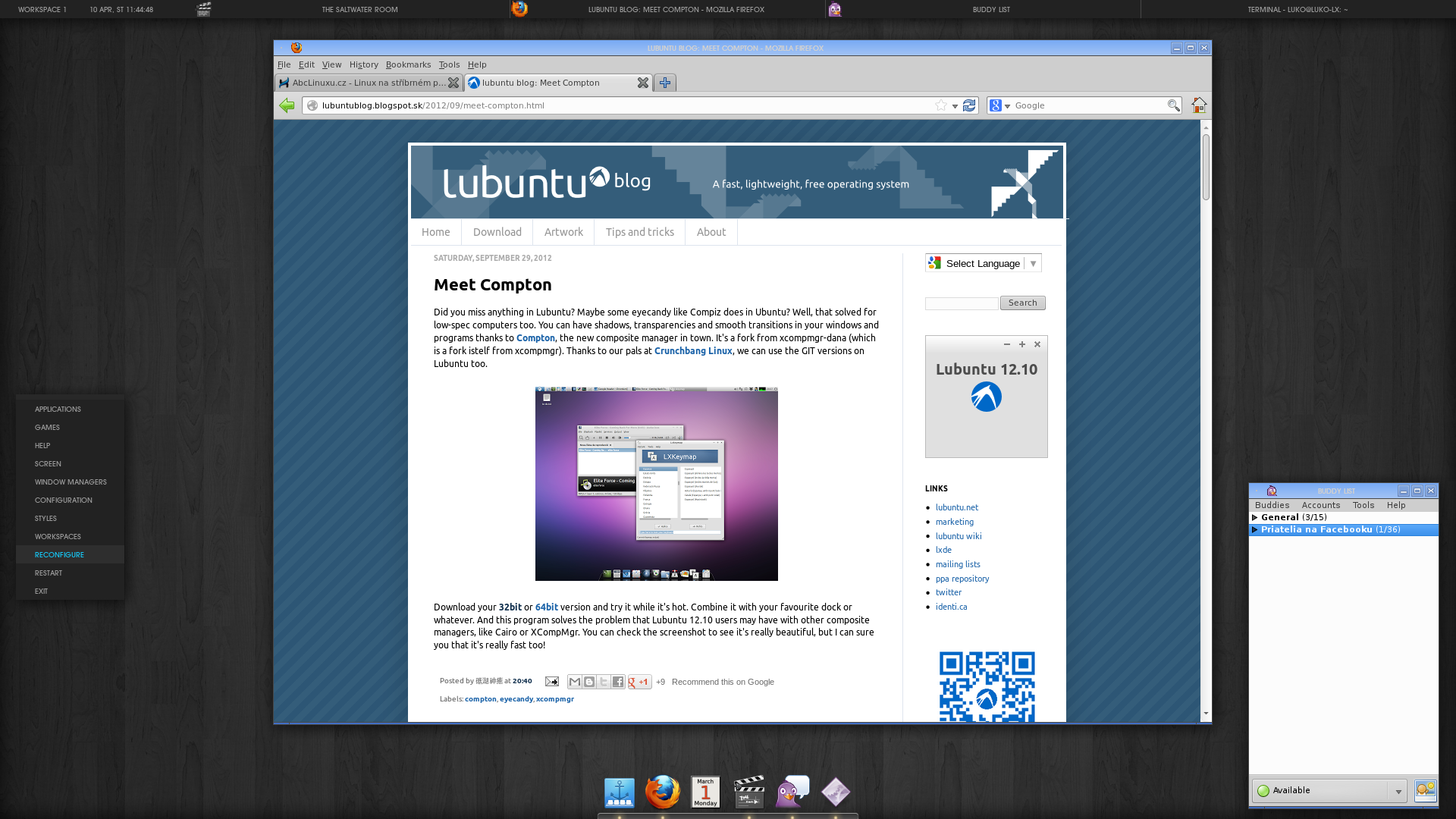Click the eyecandy label link
This screenshot has width=1456, height=819.
[516, 699]
